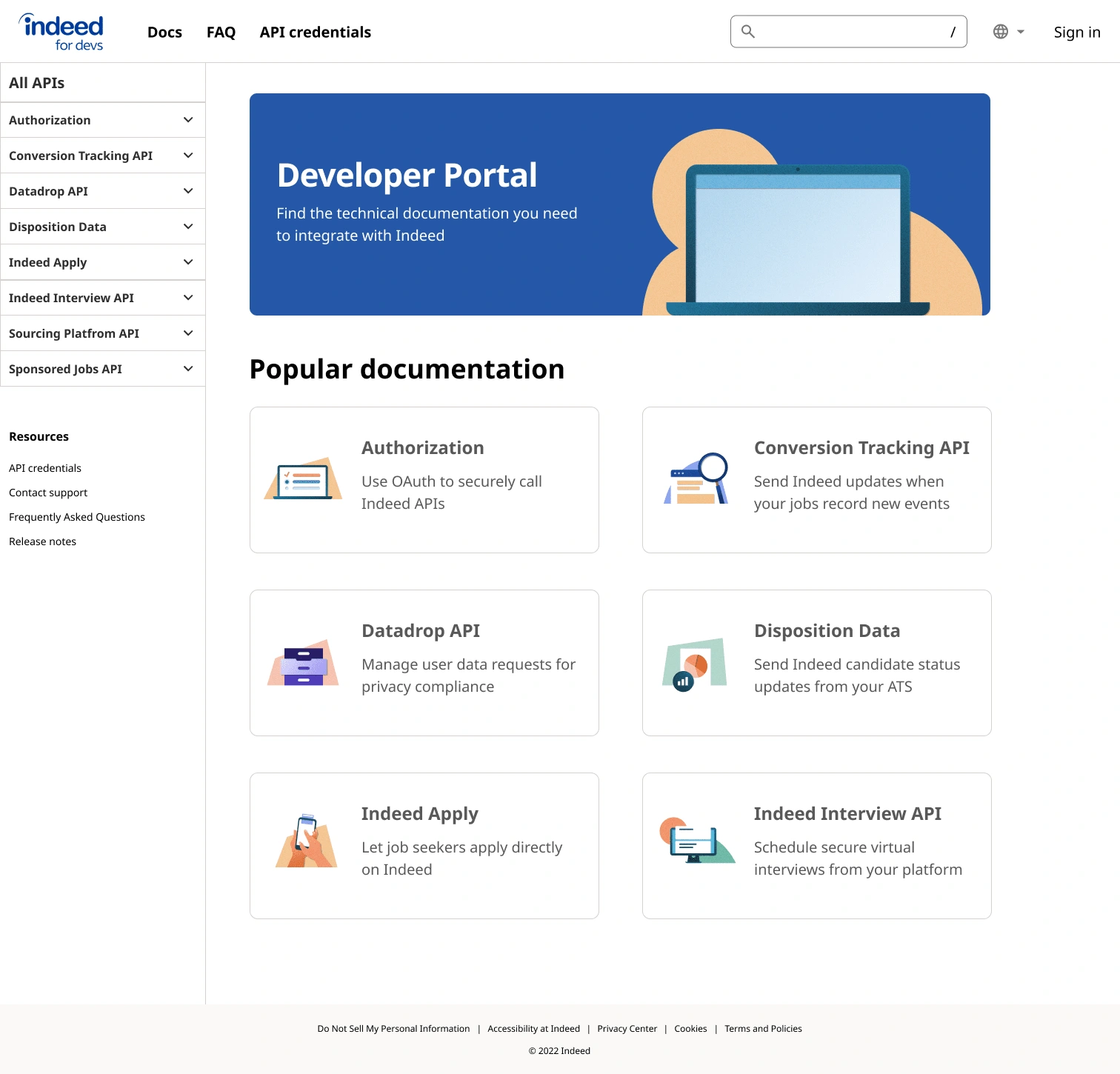Click the Developer Portal banner heading

tap(407, 176)
